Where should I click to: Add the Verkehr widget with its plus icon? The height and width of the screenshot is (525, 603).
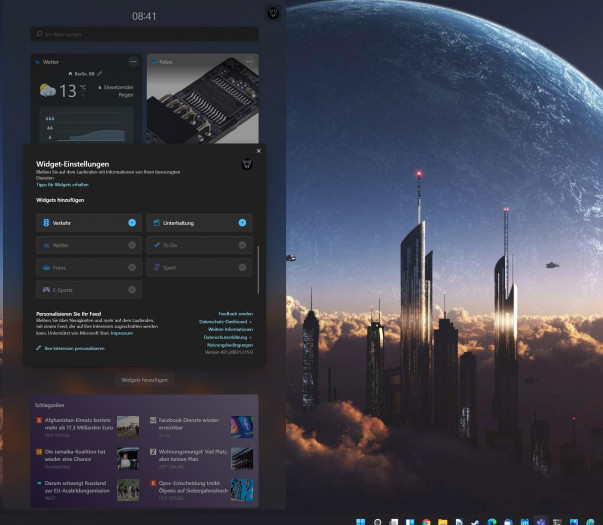132,223
